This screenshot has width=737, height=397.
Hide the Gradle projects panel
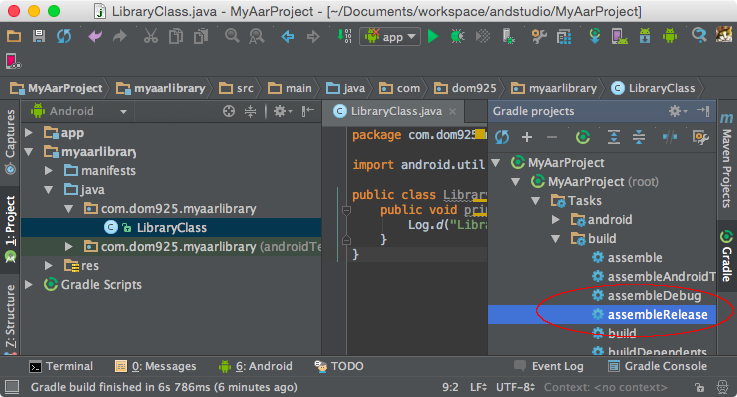click(x=703, y=111)
